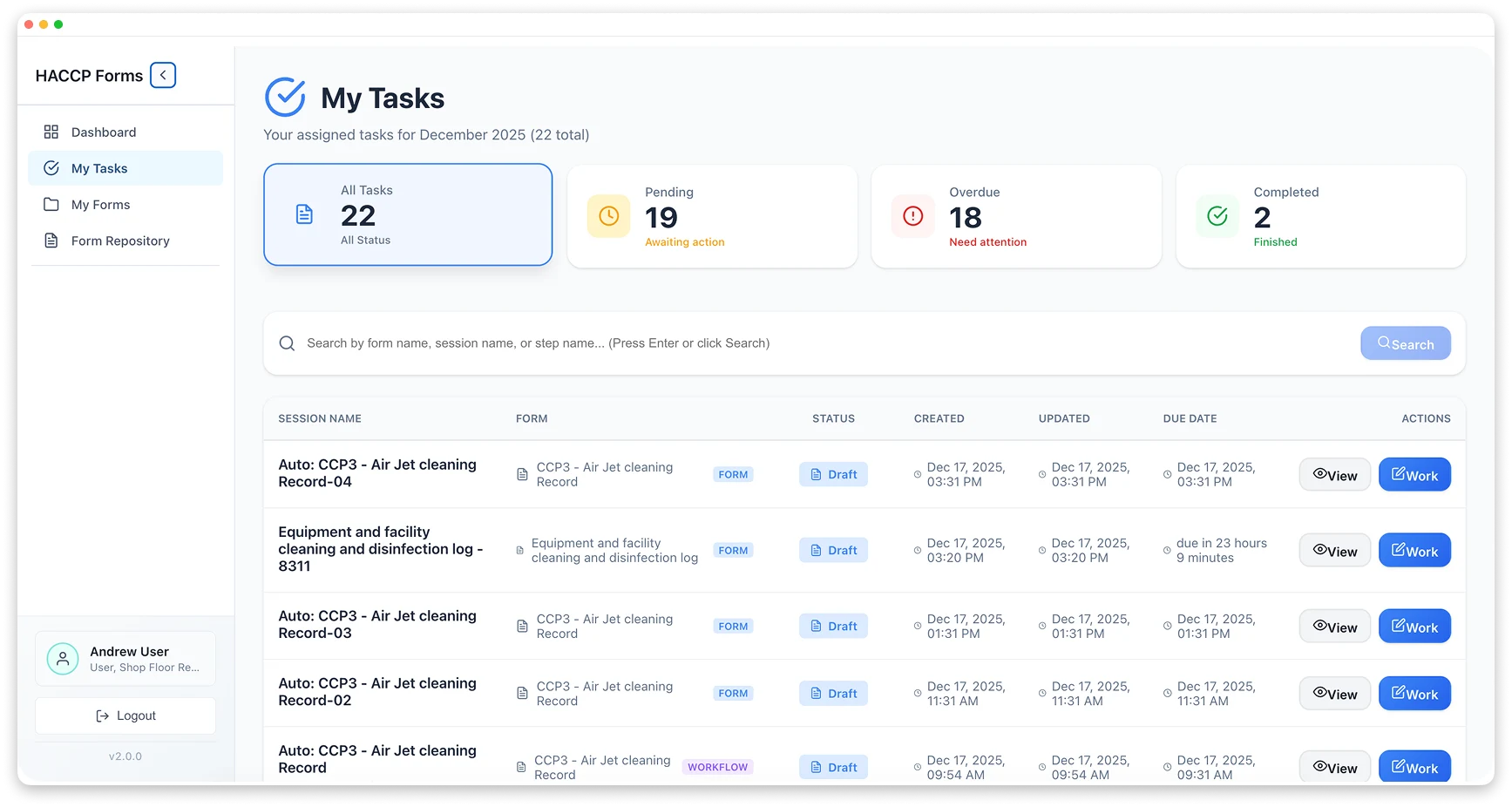Screen dimensions: 1512x807
Task: Click the My Forms folder icon
Action: click(52, 204)
